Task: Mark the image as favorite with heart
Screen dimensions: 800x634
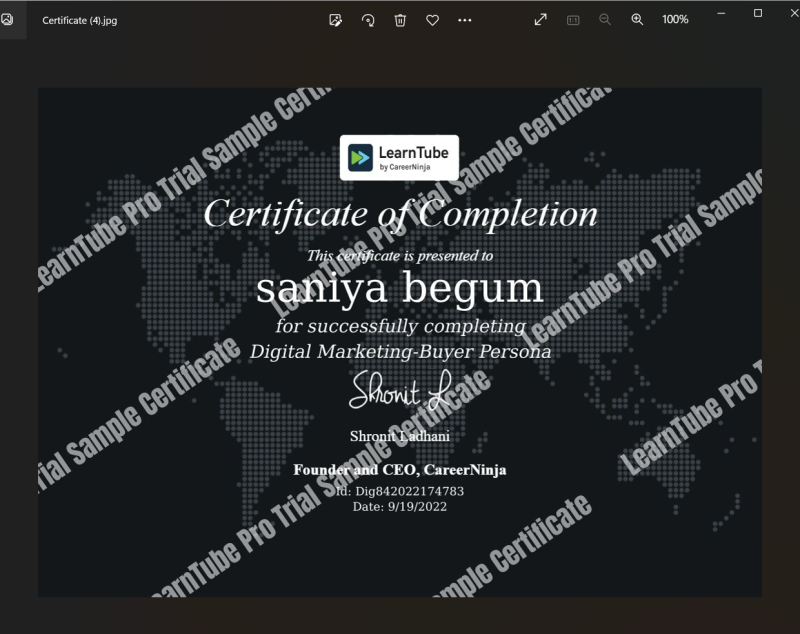Action: click(x=432, y=20)
